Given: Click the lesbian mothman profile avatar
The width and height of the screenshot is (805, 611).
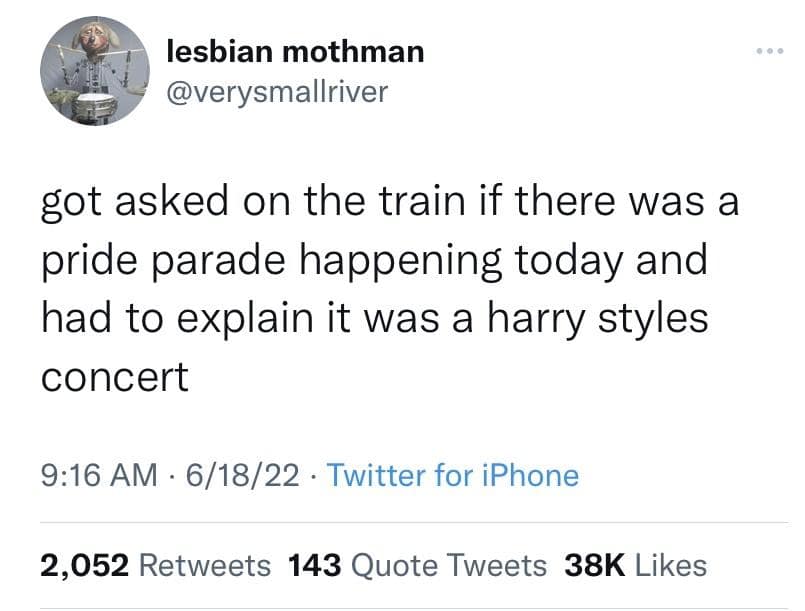Looking at the screenshot, I should (x=87, y=75).
